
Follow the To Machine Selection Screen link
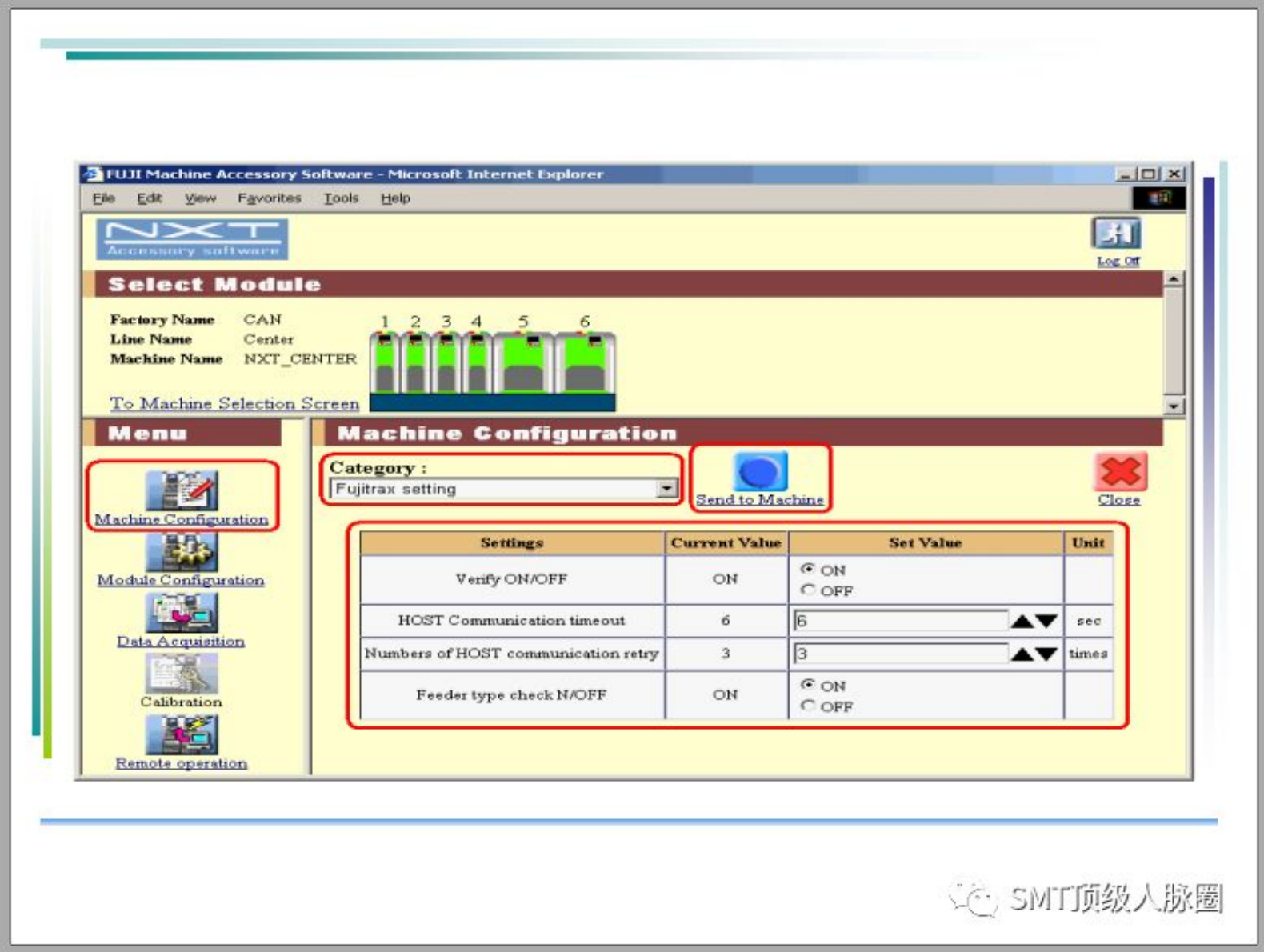(x=234, y=403)
